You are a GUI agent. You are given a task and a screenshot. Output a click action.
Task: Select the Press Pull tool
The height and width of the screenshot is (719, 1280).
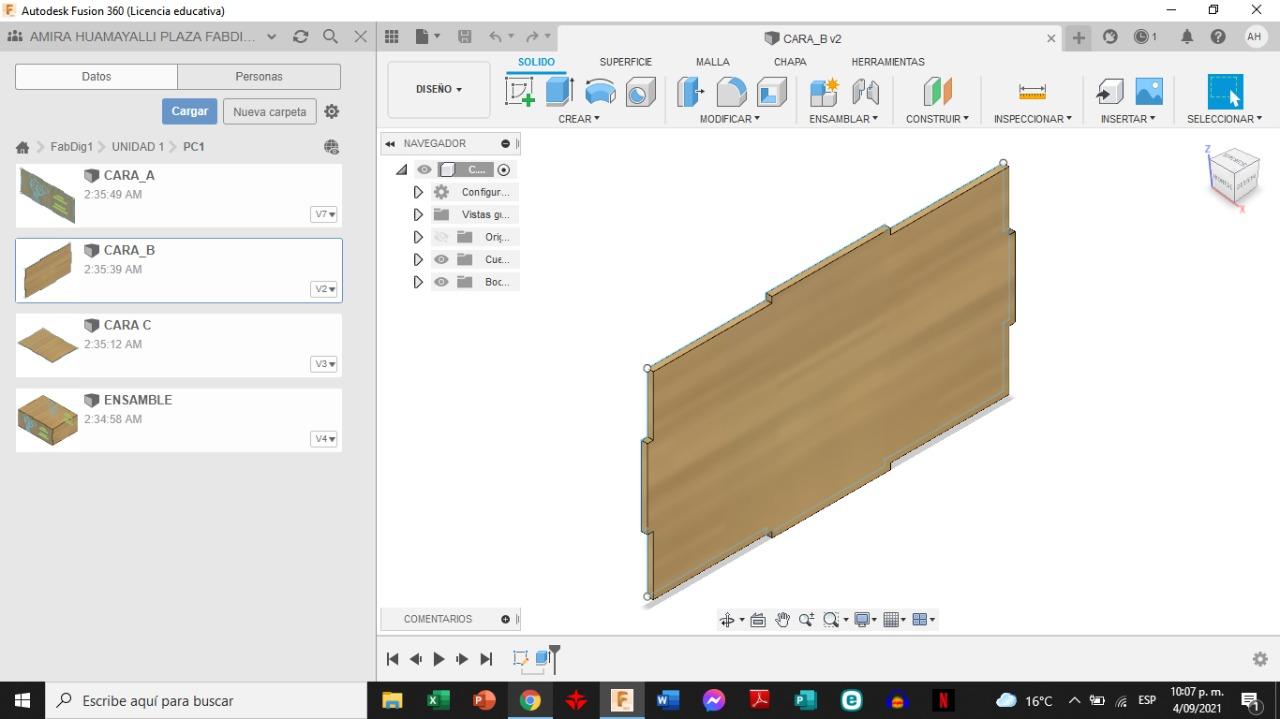pyautogui.click(x=690, y=92)
